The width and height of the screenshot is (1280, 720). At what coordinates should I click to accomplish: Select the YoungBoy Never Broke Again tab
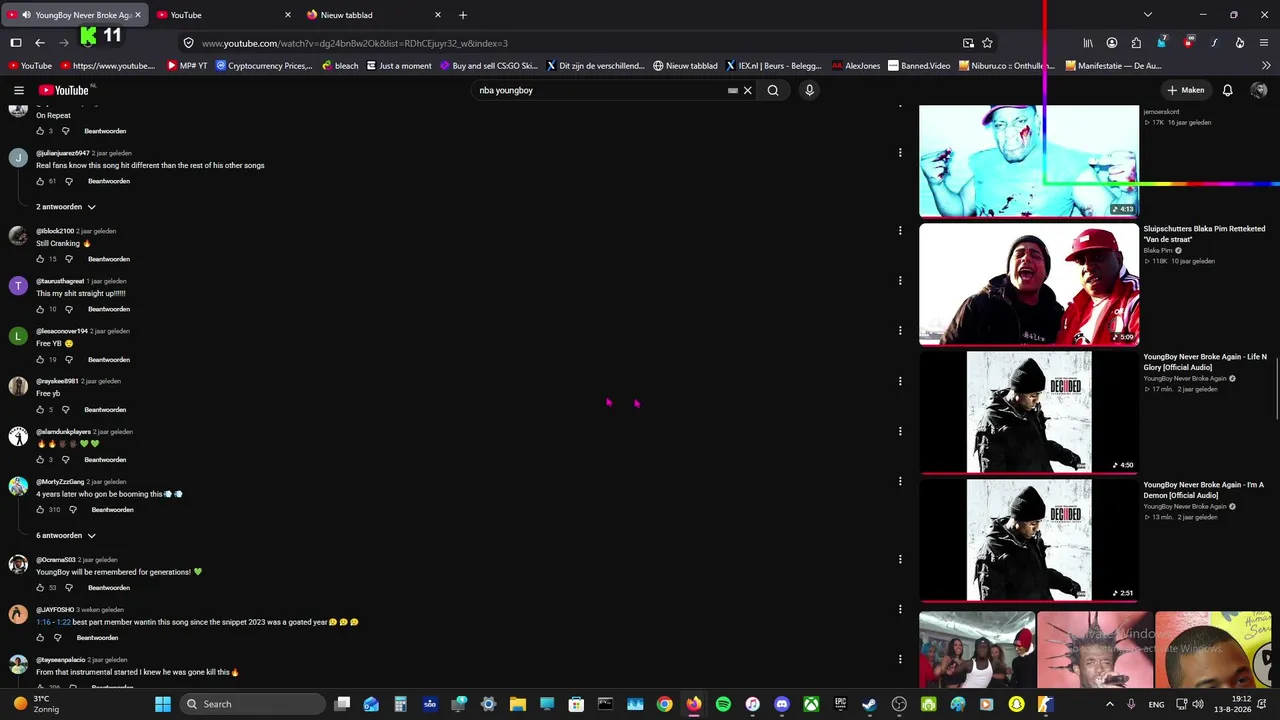74,15
